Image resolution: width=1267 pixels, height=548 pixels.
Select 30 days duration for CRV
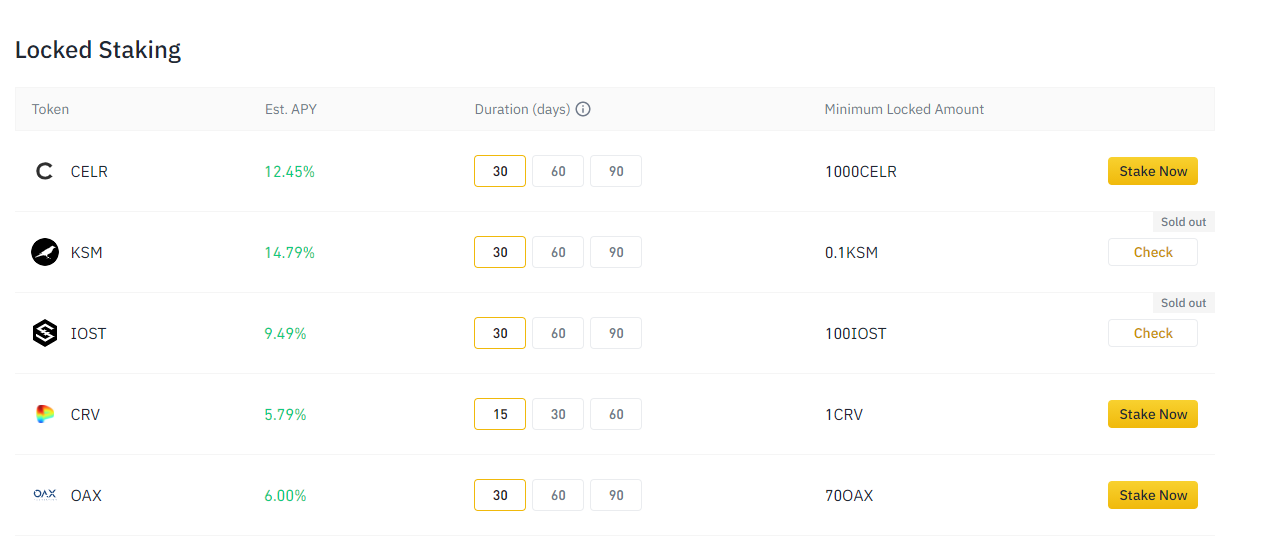click(x=558, y=414)
